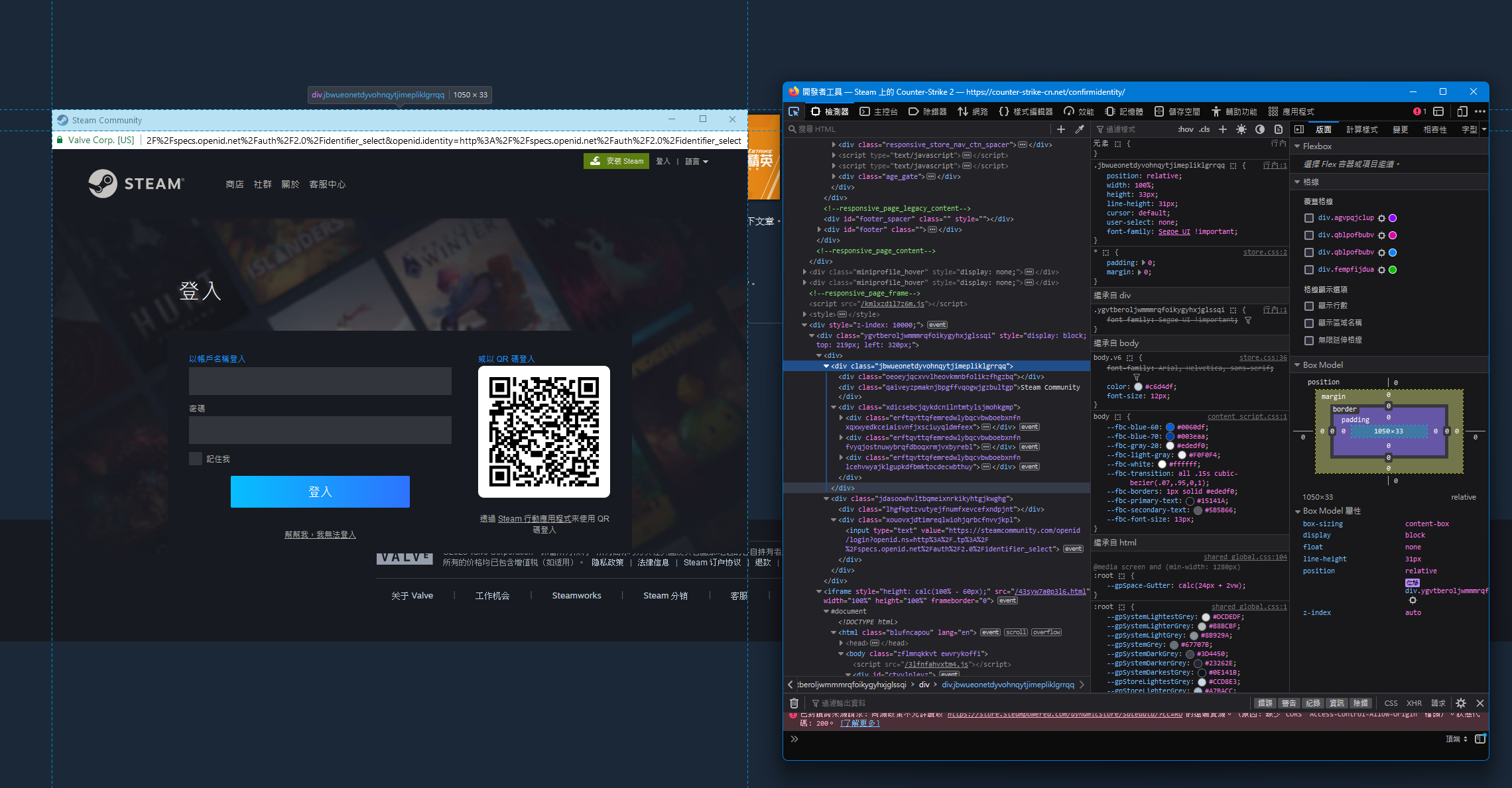Viewport: 1512px width, 788px height.
Task: Expand div class="age_gate" node
Action: point(834,176)
